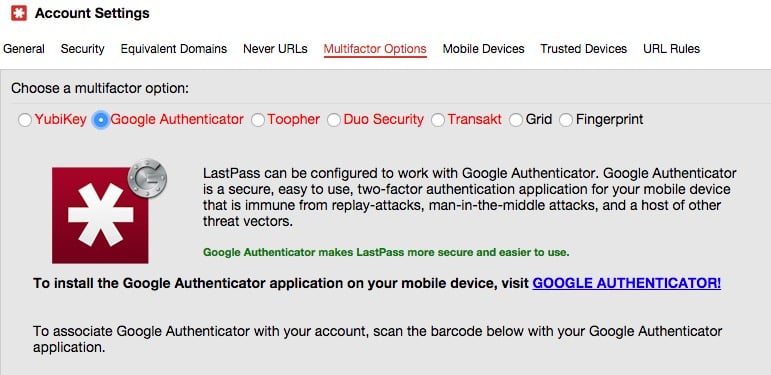Viewport: 771px width, 375px height.
Task: Open the URL Rules tab
Action: pos(671,49)
